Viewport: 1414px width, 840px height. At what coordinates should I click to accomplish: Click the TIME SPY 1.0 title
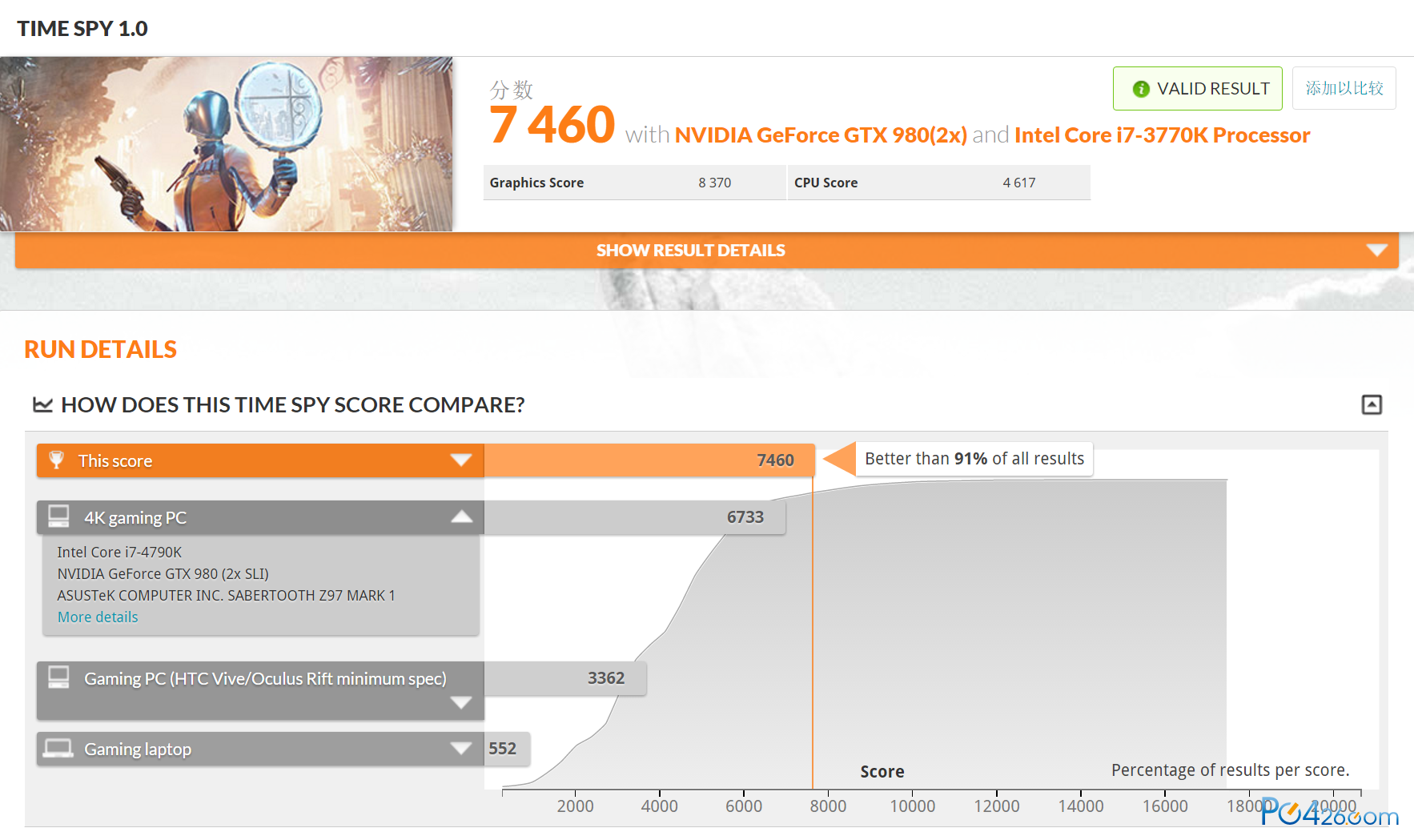(82, 29)
